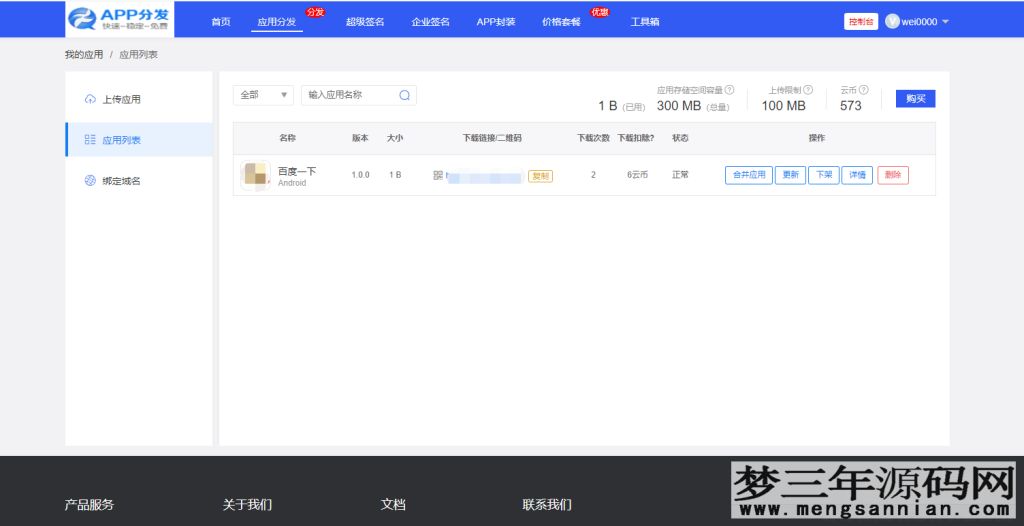Click the 复制 copy button
Image resolution: width=1024 pixels, height=526 pixels.
click(x=540, y=176)
